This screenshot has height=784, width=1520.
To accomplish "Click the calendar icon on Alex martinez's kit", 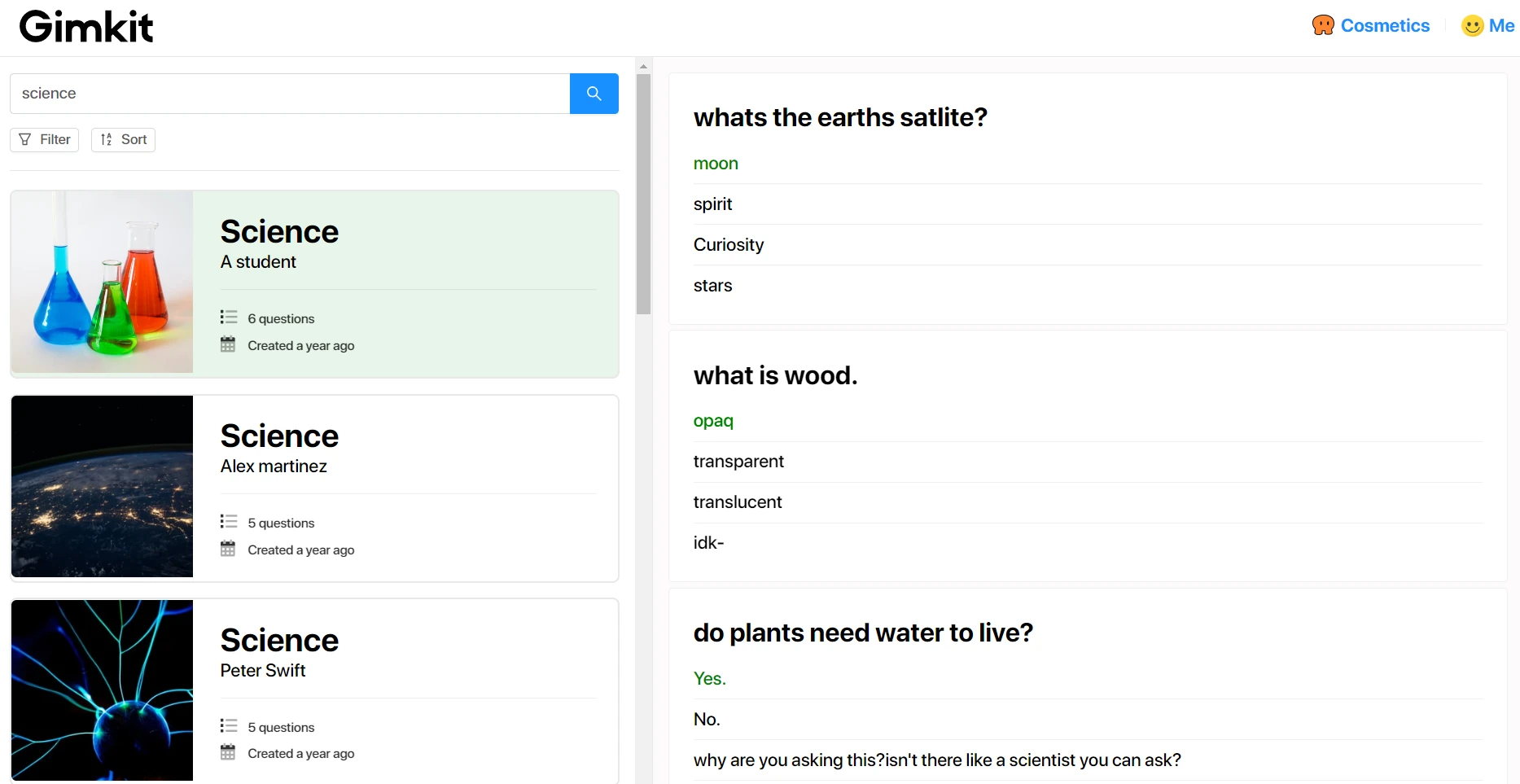I will 229,549.
